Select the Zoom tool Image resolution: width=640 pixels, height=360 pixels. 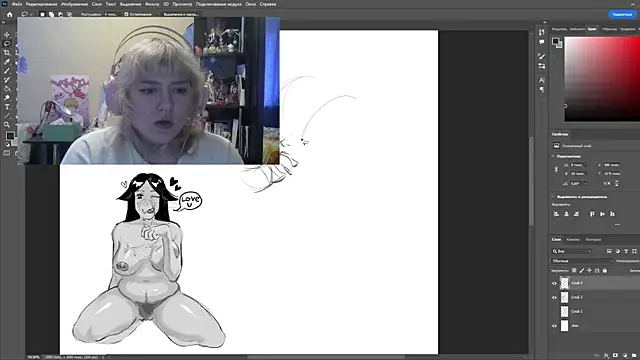tap(7, 124)
